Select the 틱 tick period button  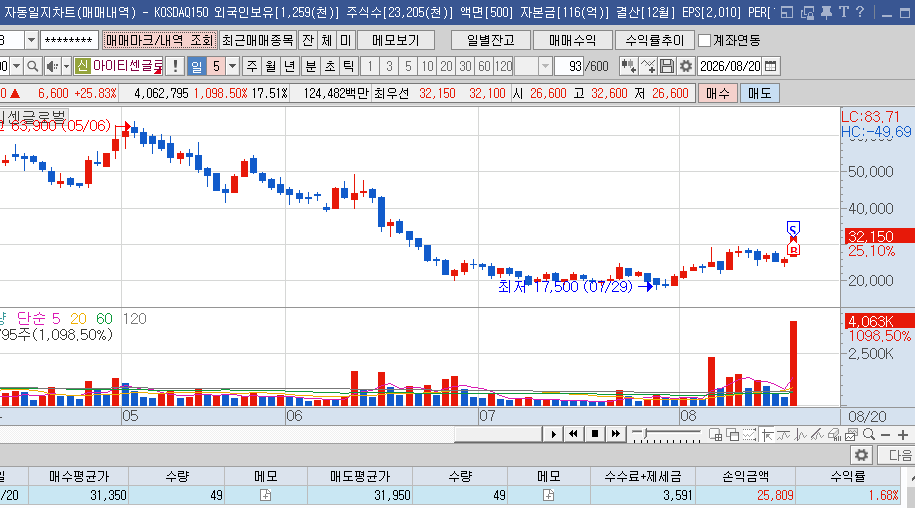[348, 66]
